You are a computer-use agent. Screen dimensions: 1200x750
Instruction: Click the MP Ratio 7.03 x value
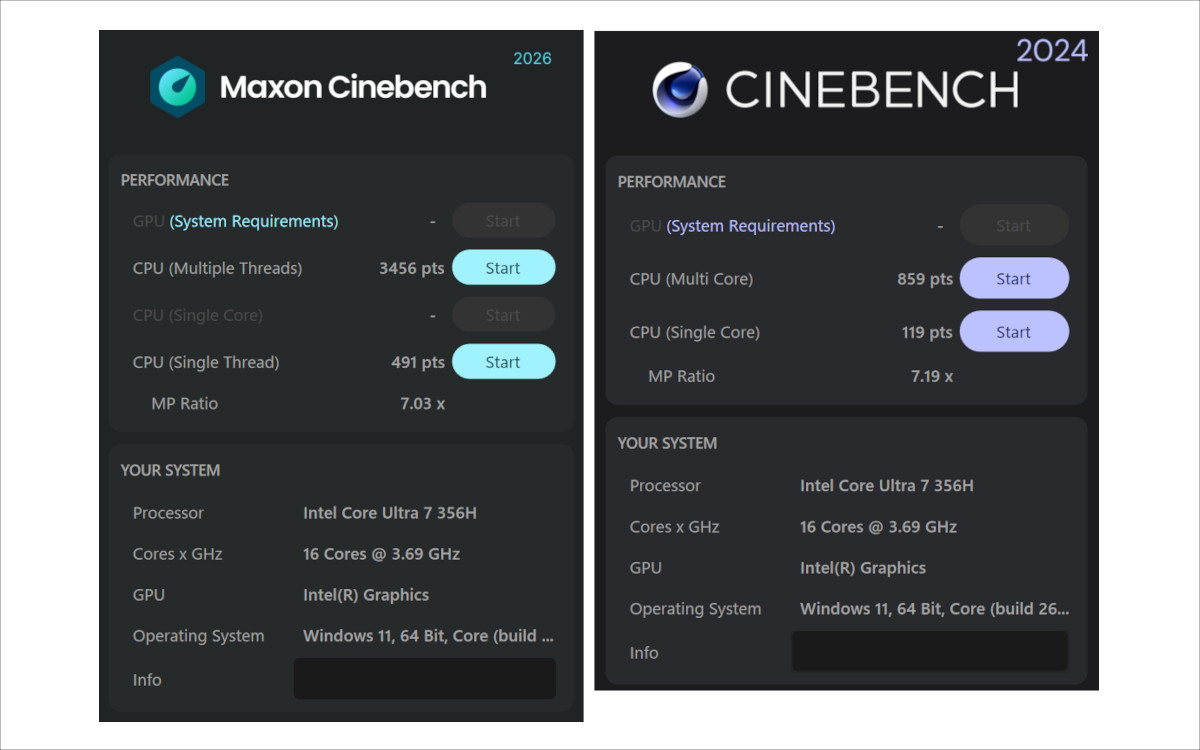422,403
